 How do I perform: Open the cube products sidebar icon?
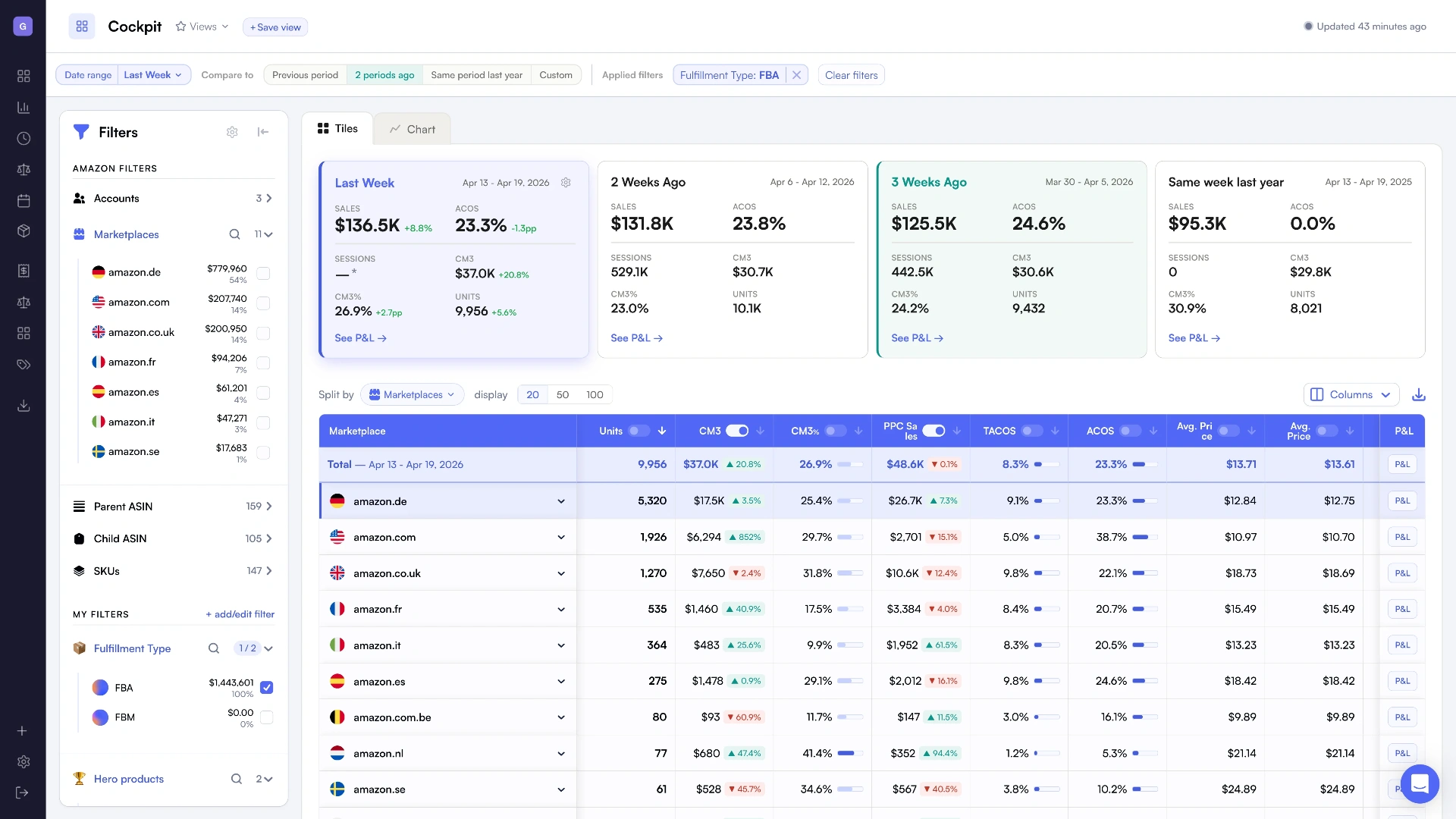click(24, 231)
